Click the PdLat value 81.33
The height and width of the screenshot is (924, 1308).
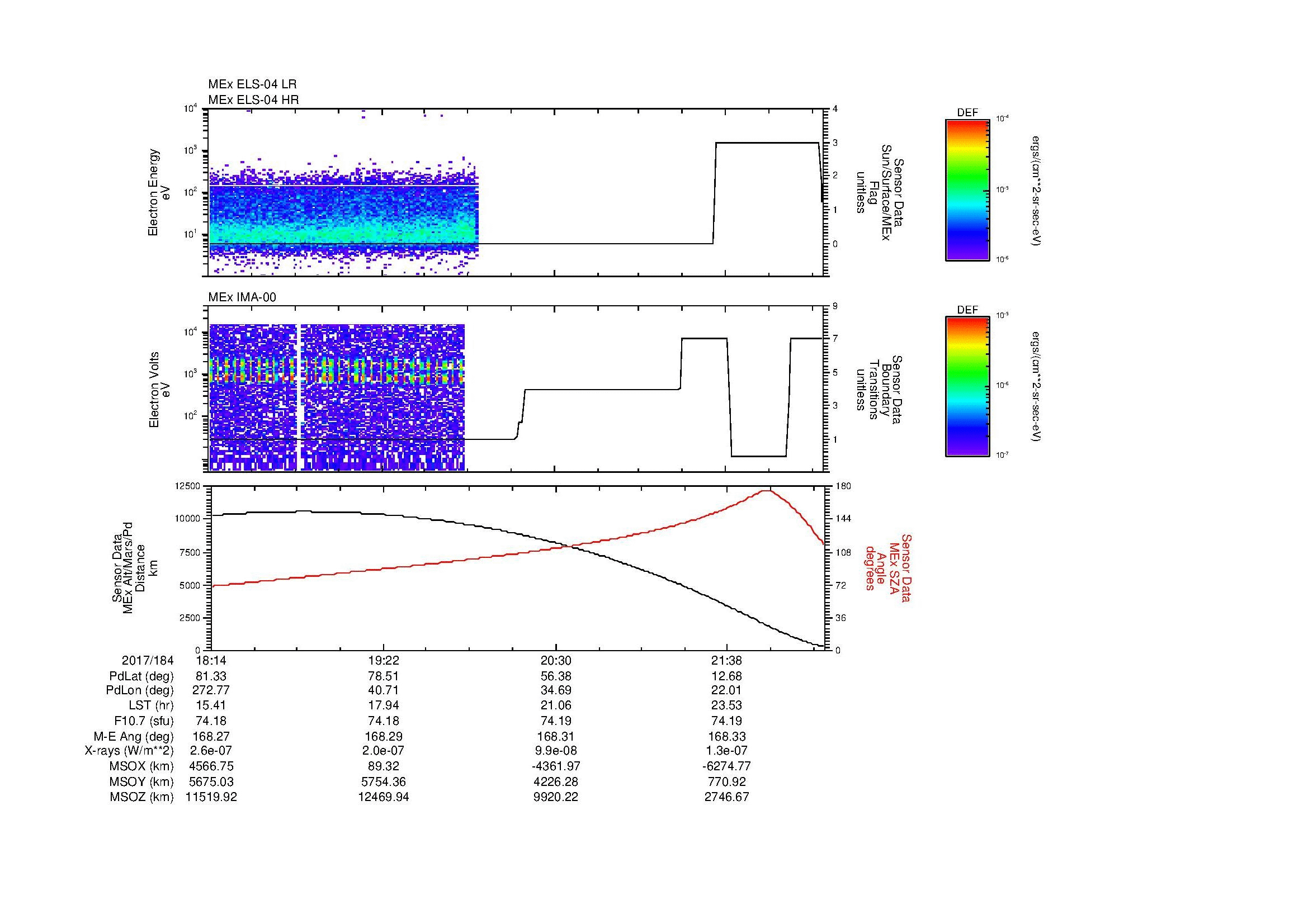(x=211, y=676)
